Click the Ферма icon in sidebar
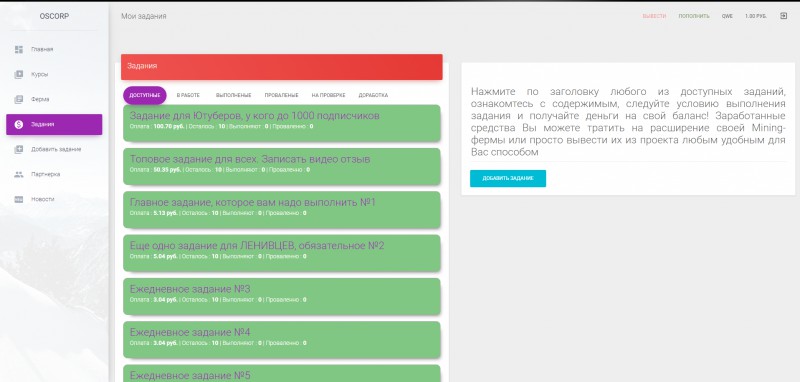The height and width of the screenshot is (382, 800). click(x=19, y=99)
